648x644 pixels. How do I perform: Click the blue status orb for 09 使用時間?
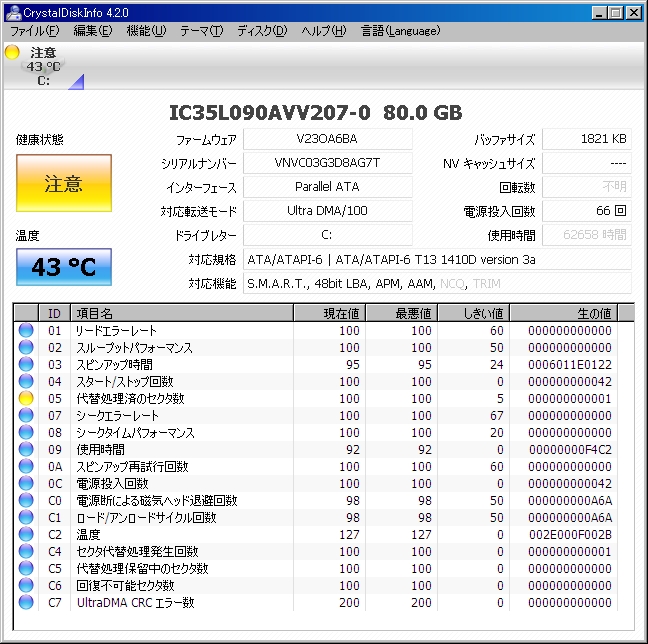[x=26, y=449]
